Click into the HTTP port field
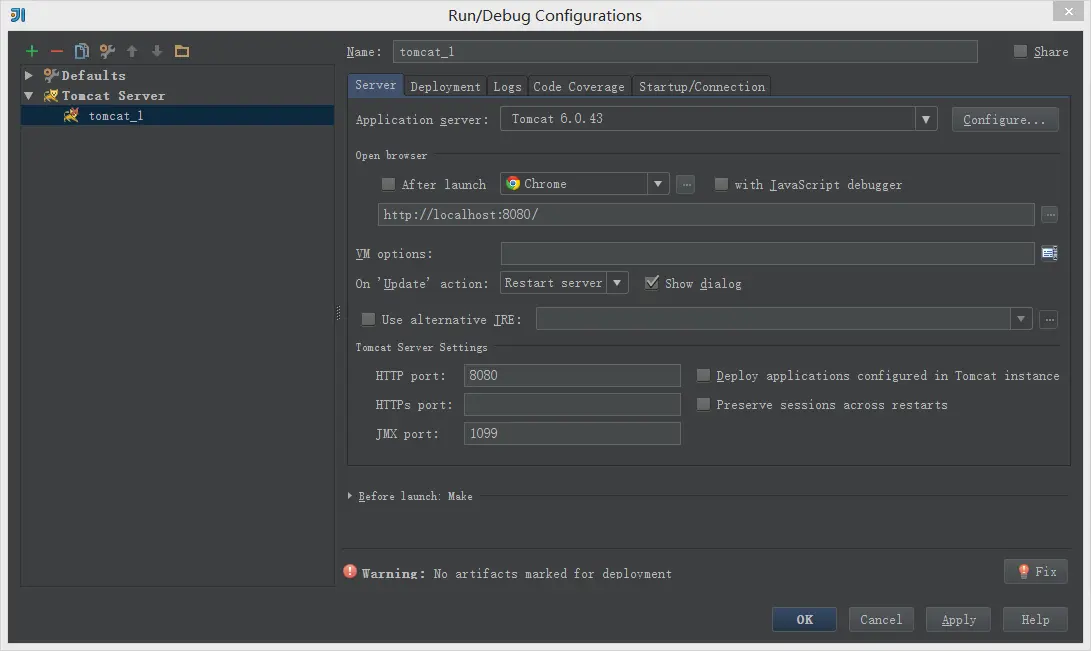 click(x=572, y=376)
